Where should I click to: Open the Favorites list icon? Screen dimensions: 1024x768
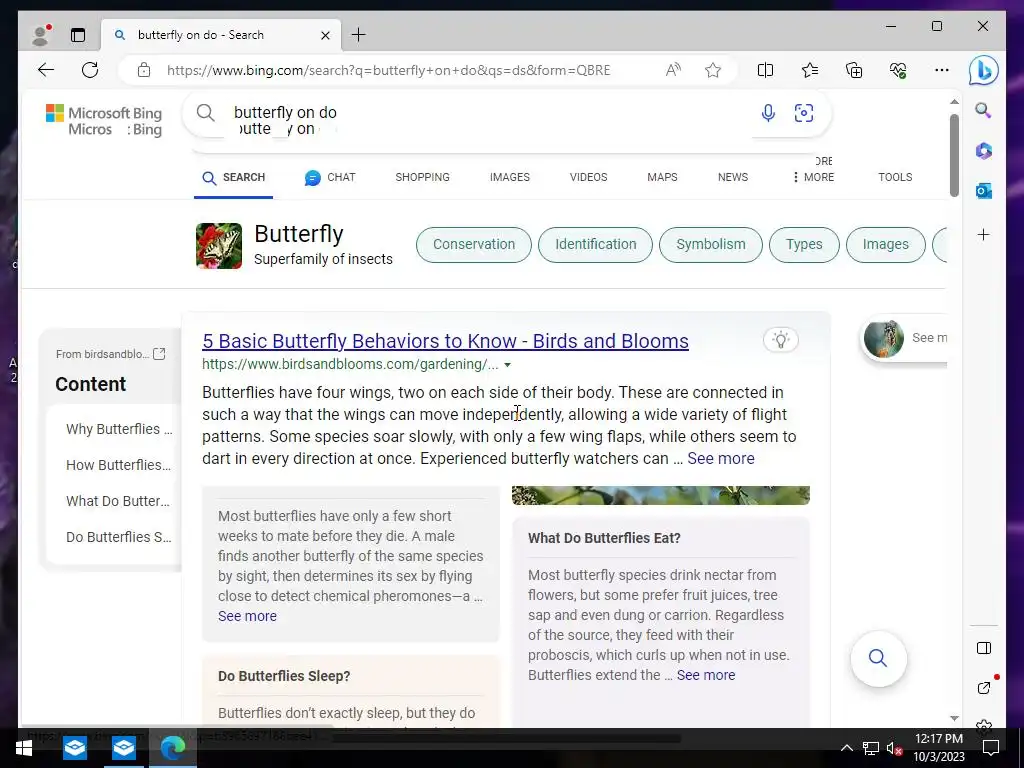810,70
